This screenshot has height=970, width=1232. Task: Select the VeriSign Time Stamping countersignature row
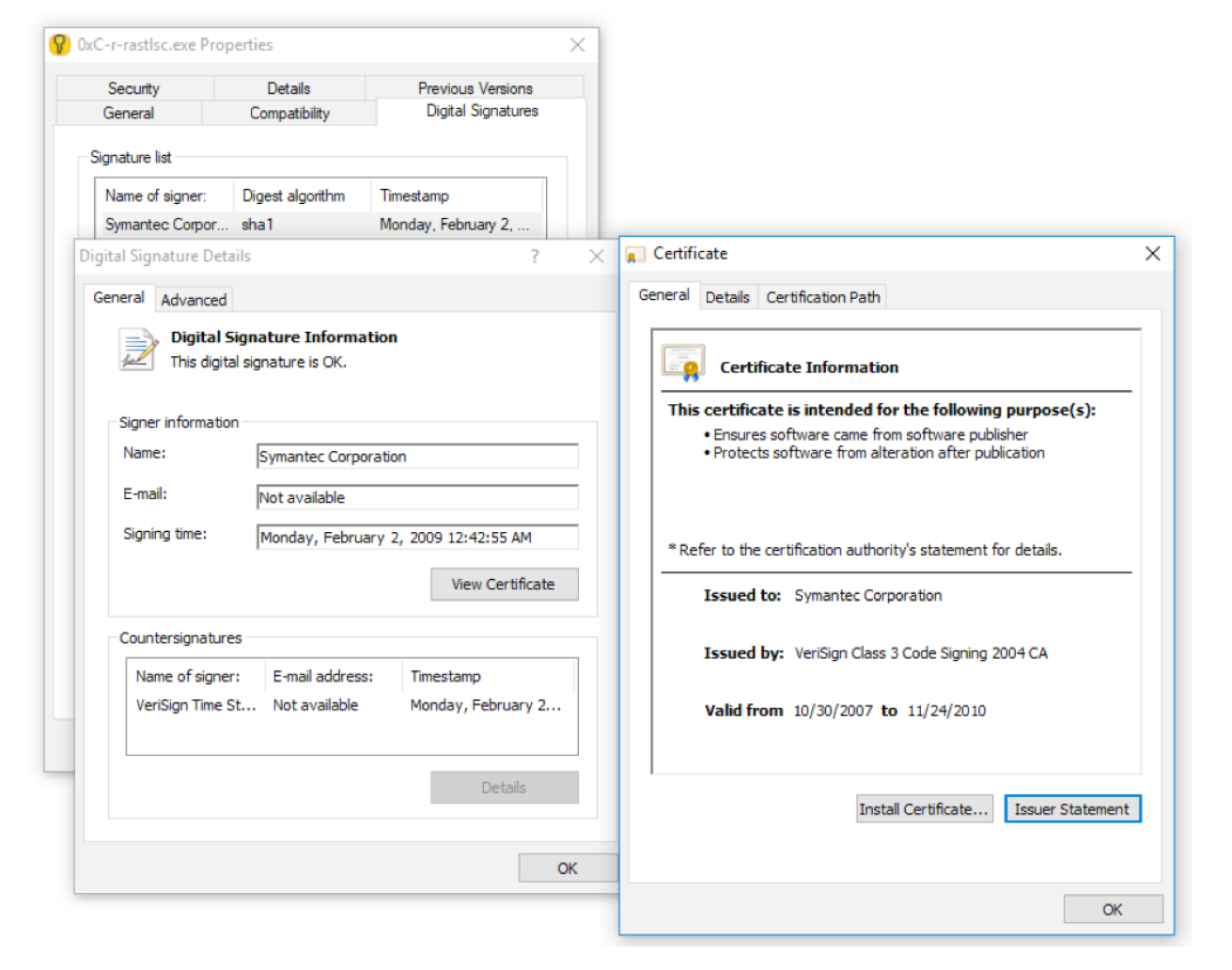350,705
